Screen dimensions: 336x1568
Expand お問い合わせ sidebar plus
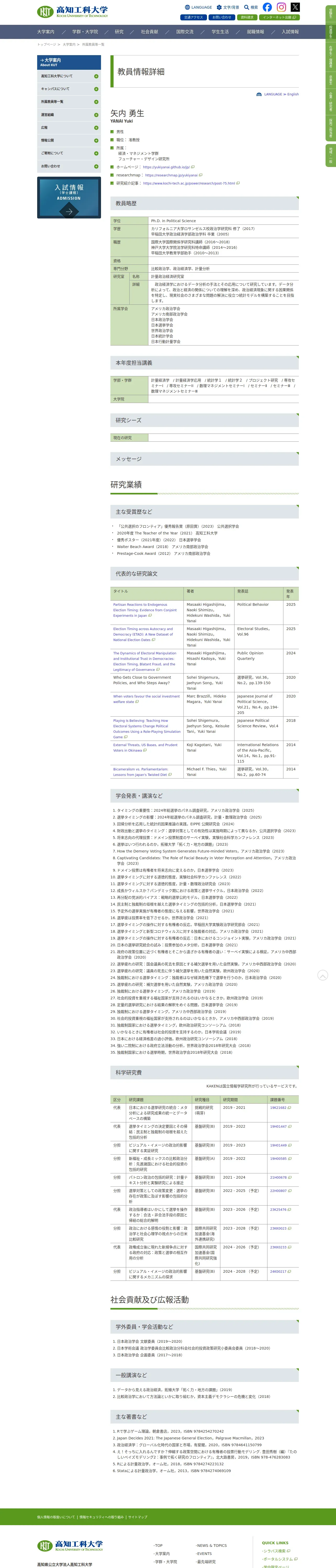point(96,166)
